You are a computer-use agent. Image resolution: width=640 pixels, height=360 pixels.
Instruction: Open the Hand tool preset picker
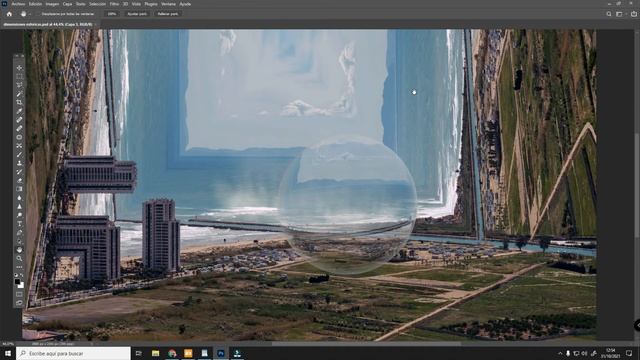[25, 14]
